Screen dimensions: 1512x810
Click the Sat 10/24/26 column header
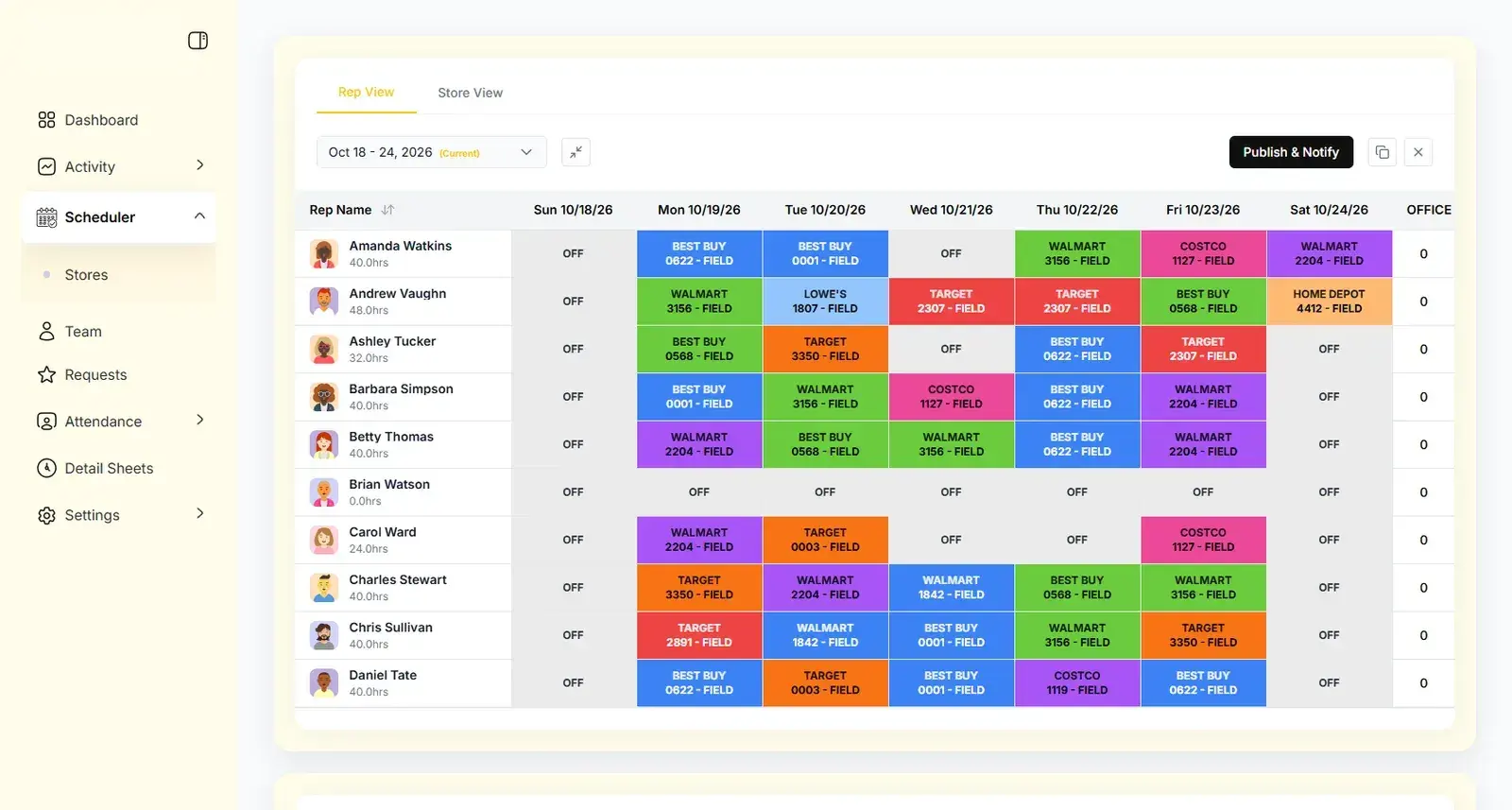[1329, 210]
